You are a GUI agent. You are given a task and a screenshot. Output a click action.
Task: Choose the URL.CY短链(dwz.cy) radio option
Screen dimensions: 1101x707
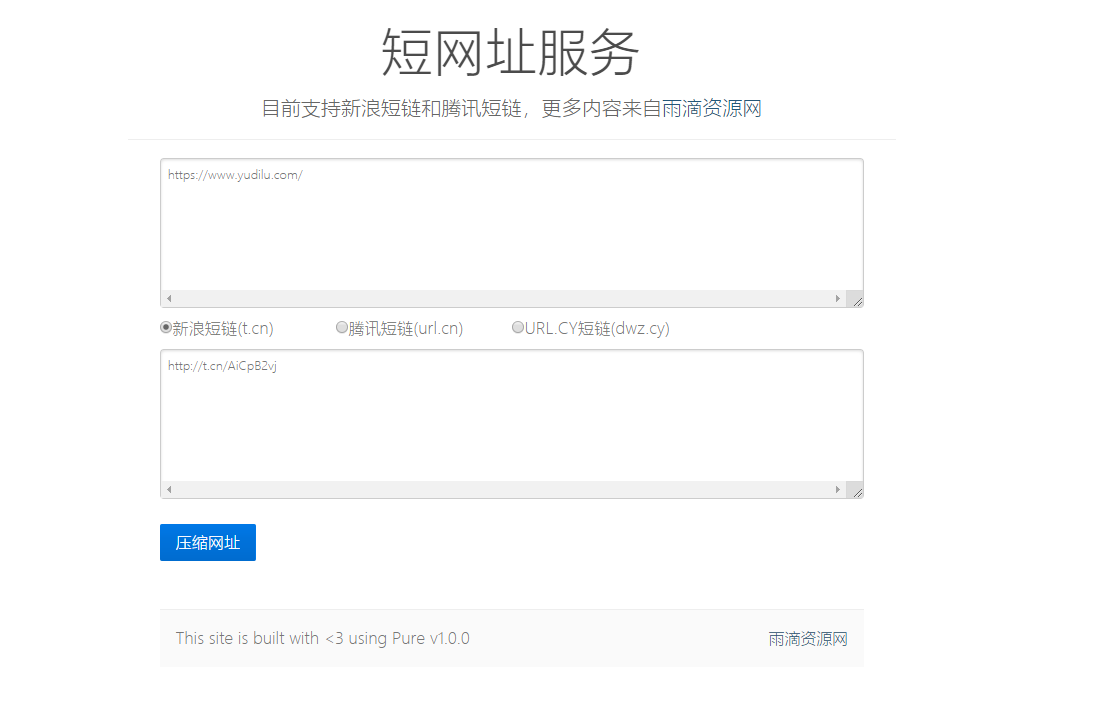pos(517,327)
